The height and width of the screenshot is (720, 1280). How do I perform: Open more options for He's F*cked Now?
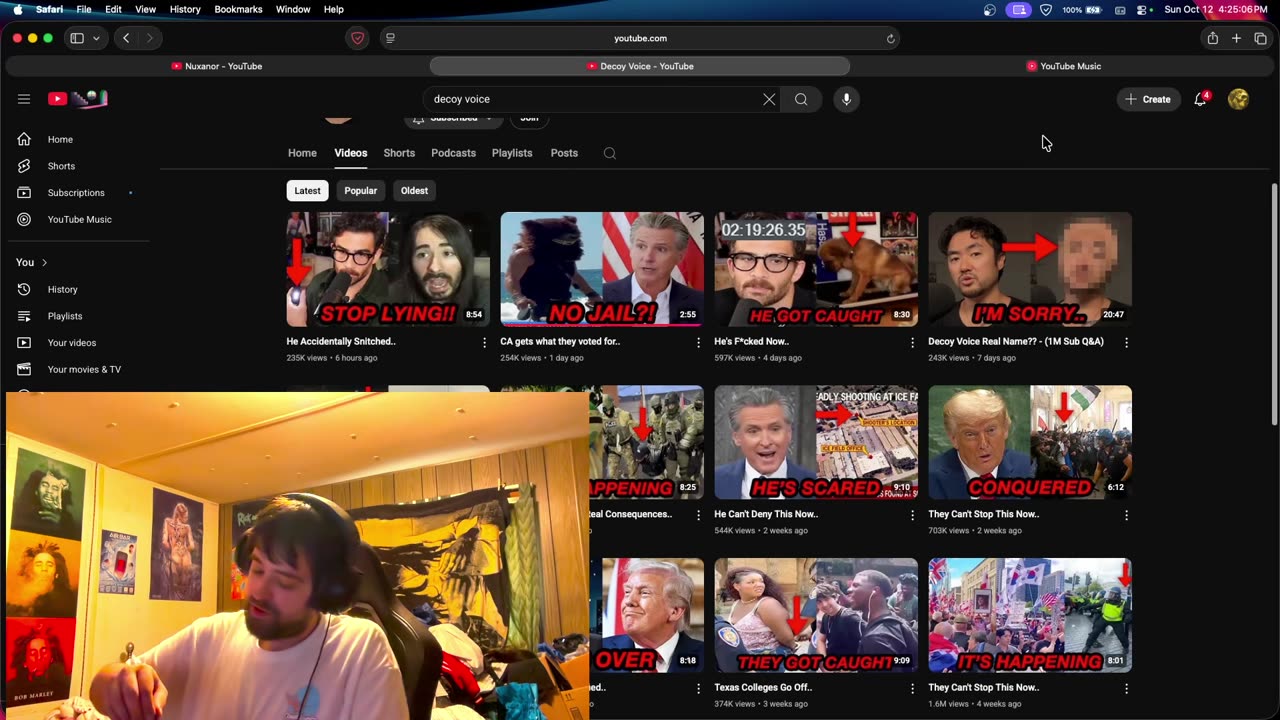click(912, 342)
